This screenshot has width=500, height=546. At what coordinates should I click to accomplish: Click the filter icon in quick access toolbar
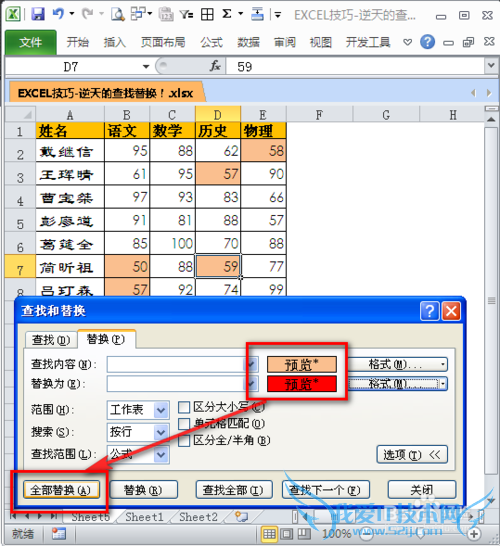186,14
